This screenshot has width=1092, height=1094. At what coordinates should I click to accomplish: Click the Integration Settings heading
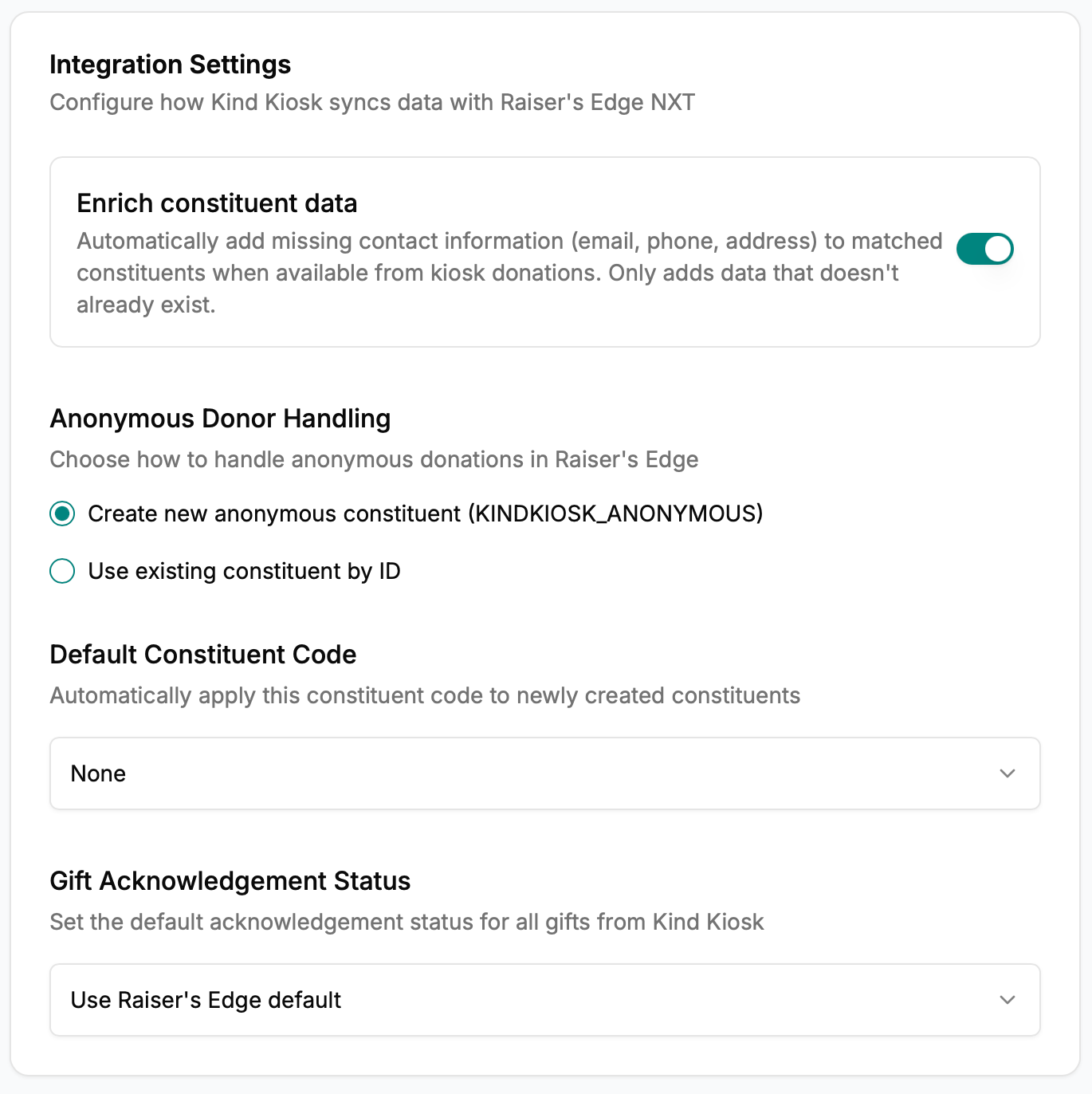(x=170, y=65)
